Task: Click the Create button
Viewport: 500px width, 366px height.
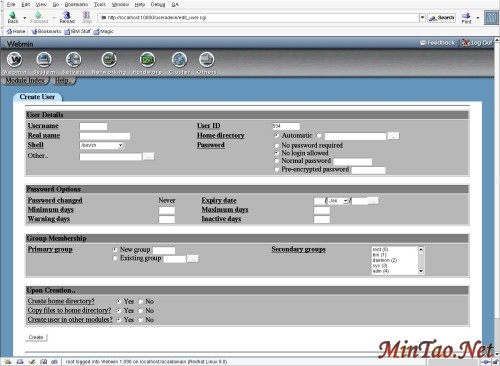Action: pos(36,337)
